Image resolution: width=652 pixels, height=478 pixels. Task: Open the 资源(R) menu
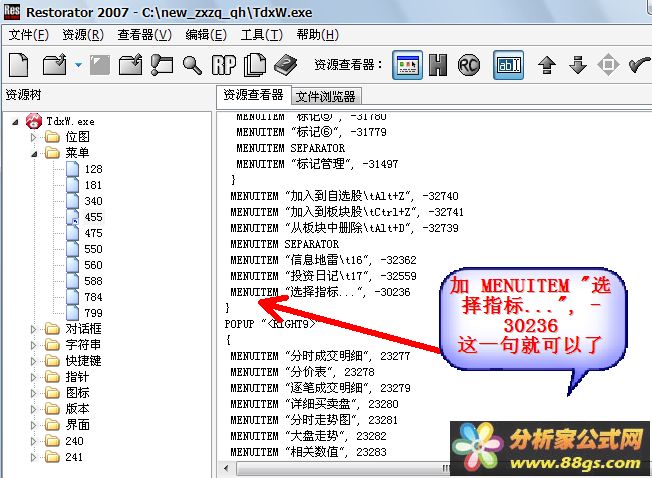tap(83, 34)
